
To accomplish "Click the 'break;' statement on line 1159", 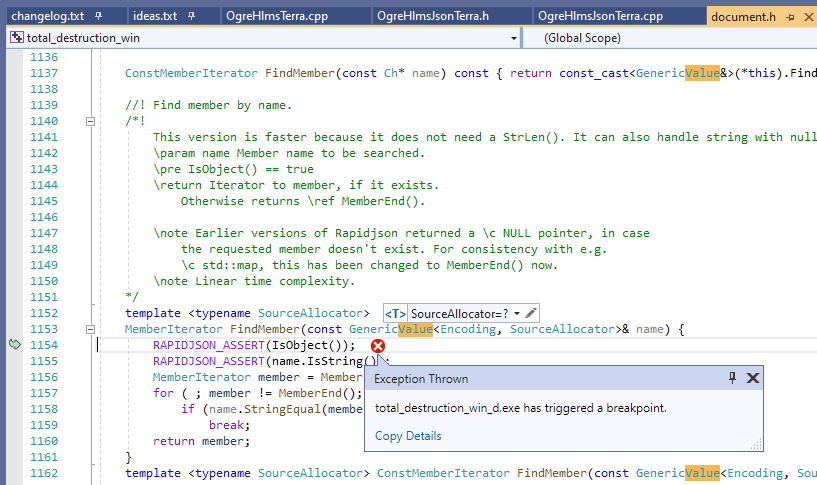I will point(230,425).
